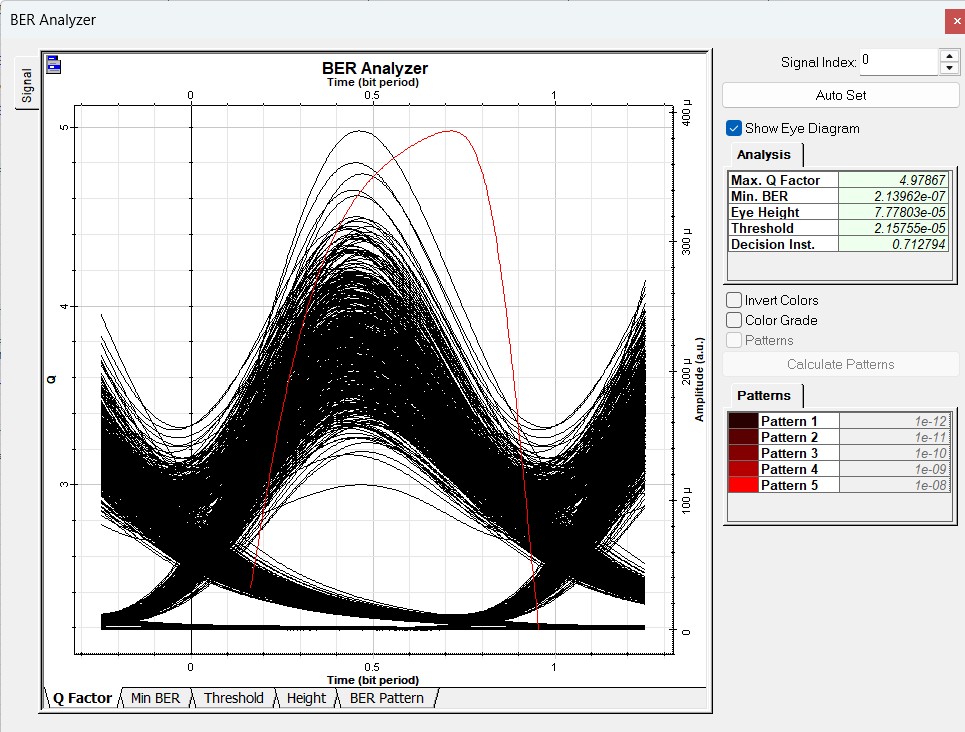Viewport: 965px width, 732px height.
Task: Switch to the Min BER tab
Action: [155, 698]
